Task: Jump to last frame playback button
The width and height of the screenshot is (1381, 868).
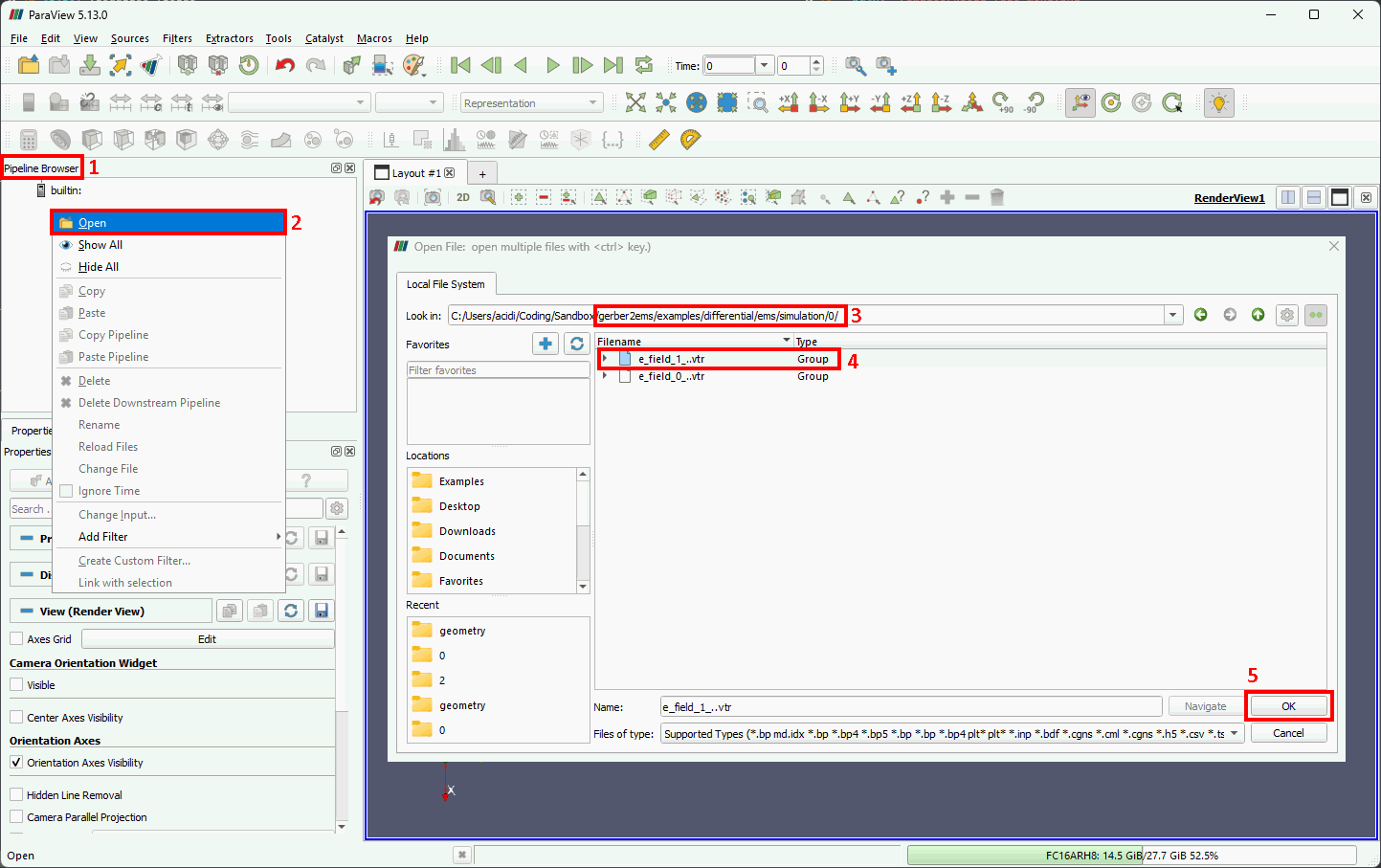Action: pos(613,65)
